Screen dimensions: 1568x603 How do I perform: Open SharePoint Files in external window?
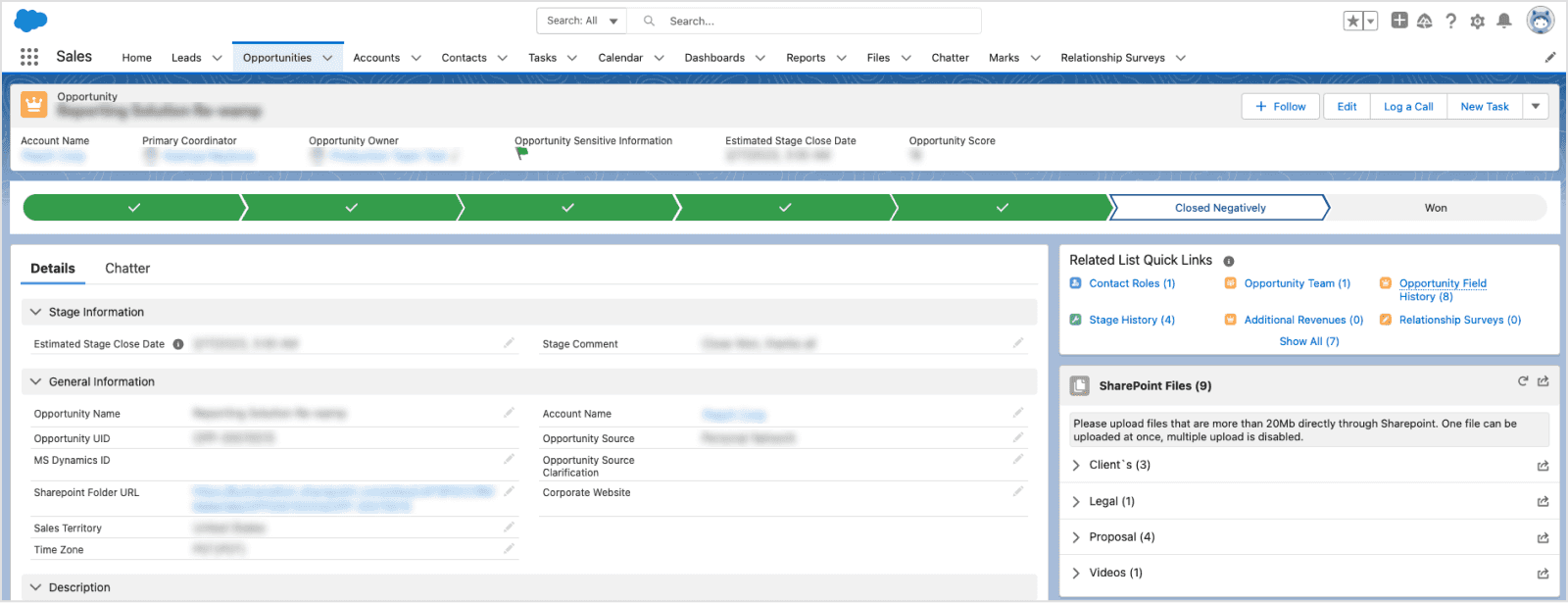coord(1543,381)
